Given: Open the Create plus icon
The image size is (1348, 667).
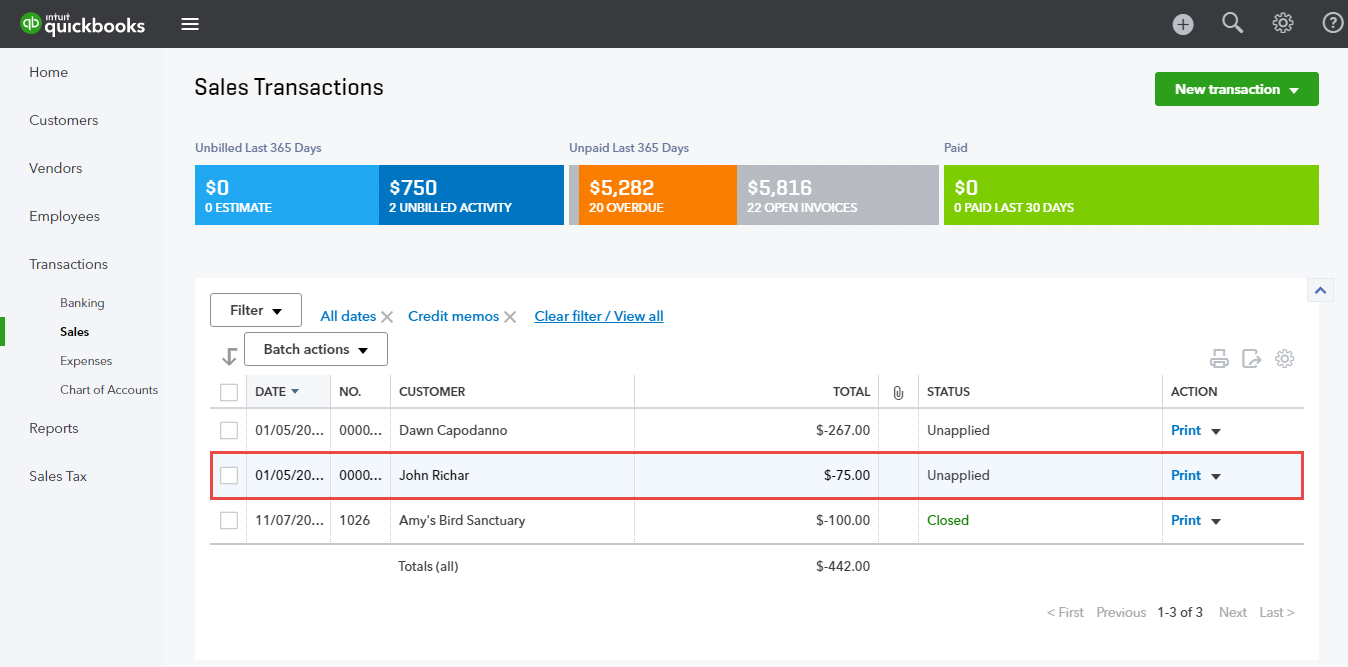Looking at the screenshot, I should click(x=1183, y=24).
